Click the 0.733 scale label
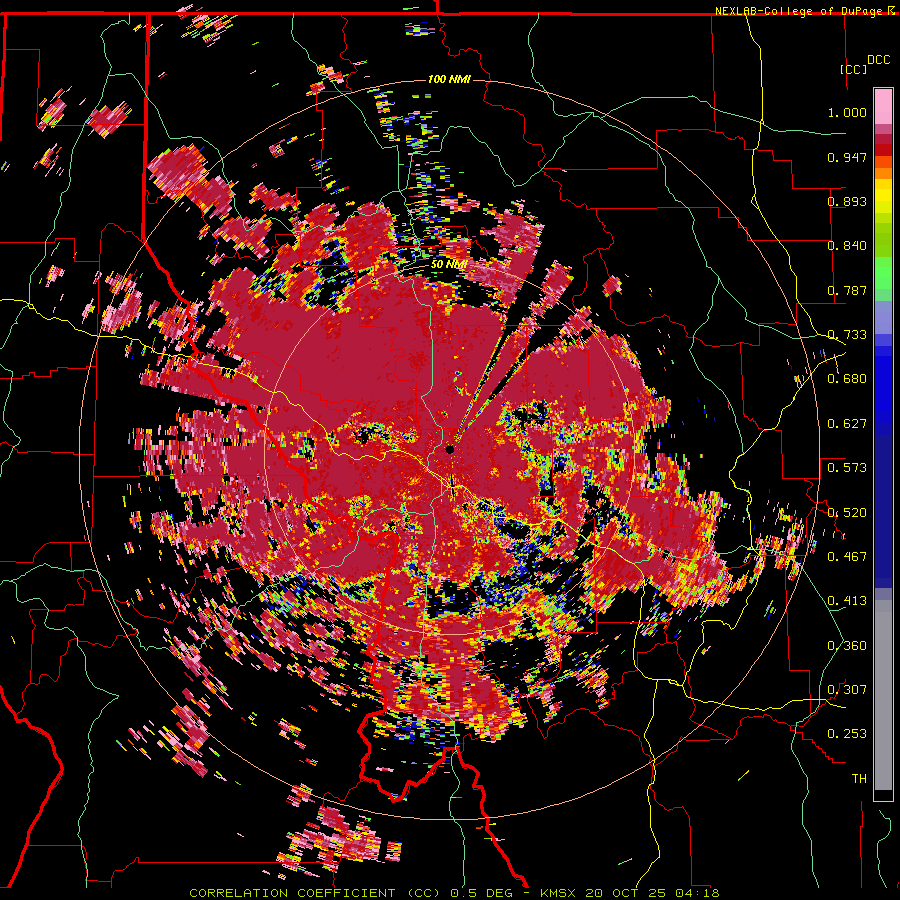900x900 pixels. (847, 335)
